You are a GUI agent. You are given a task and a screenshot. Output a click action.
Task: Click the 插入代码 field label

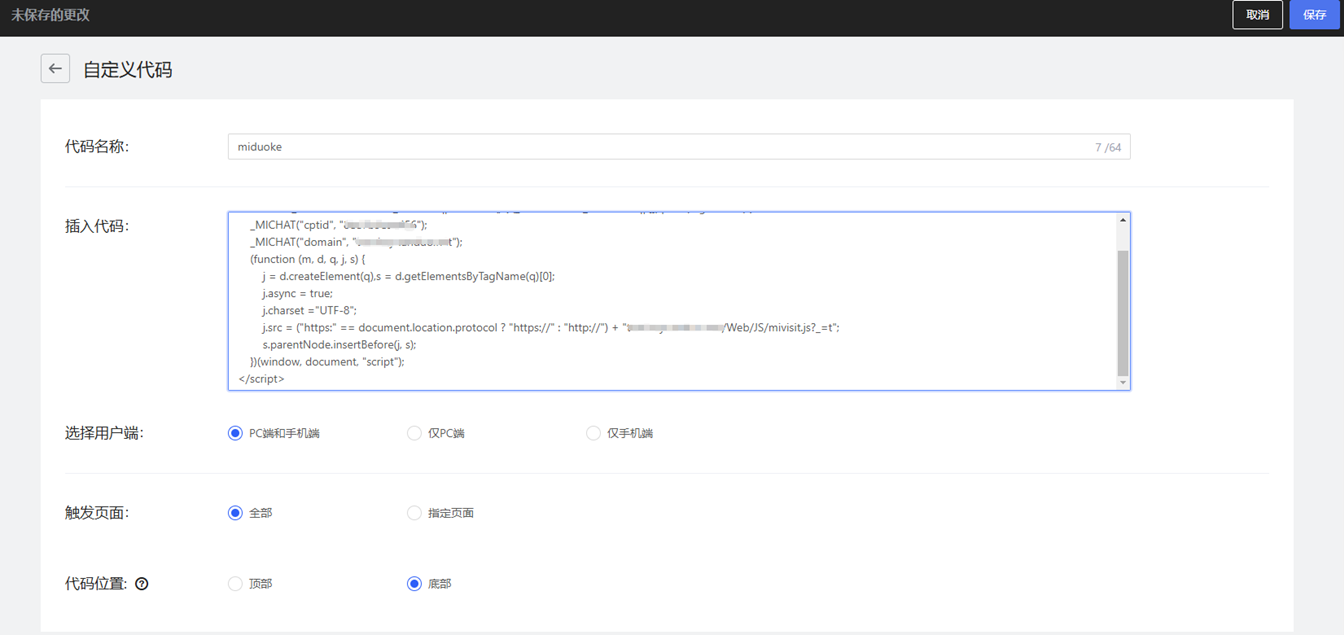click(x=96, y=226)
